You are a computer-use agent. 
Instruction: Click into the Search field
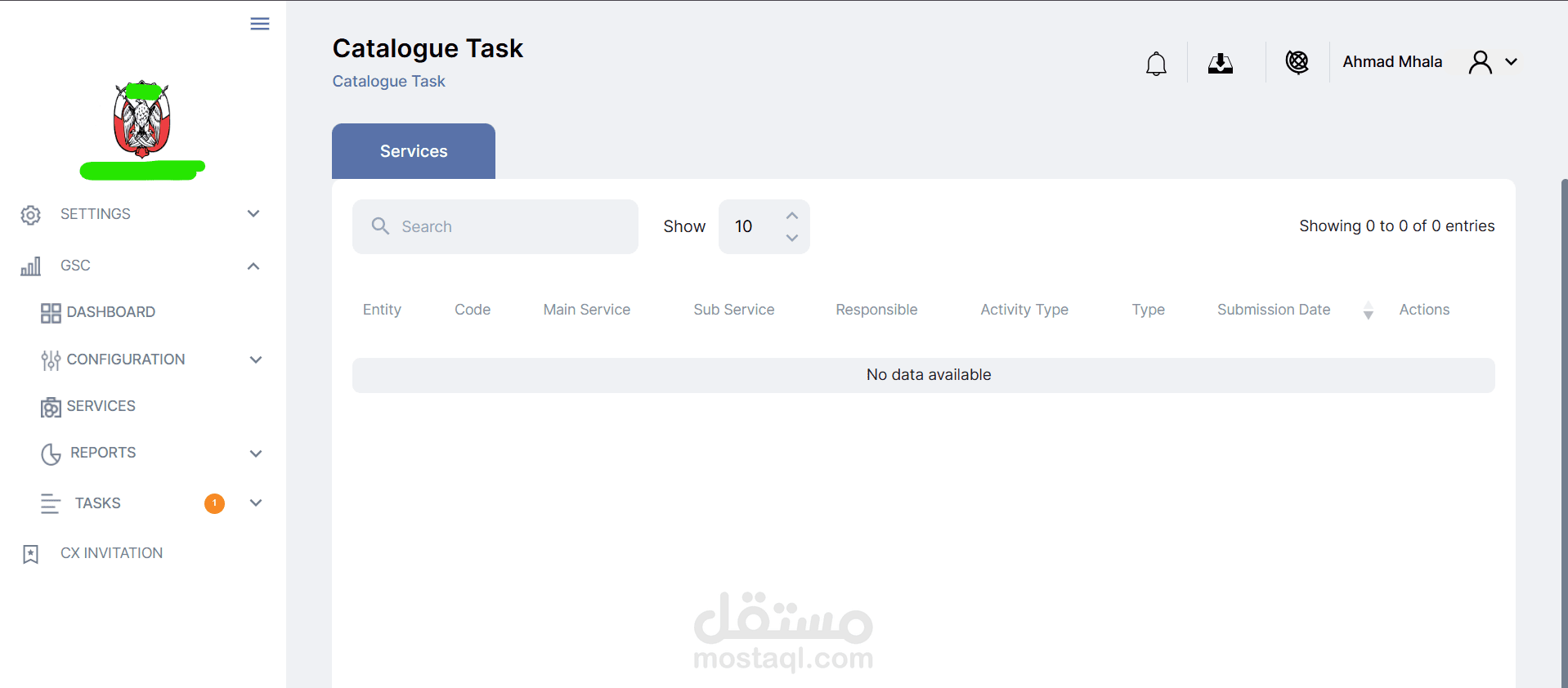pyautogui.click(x=495, y=226)
